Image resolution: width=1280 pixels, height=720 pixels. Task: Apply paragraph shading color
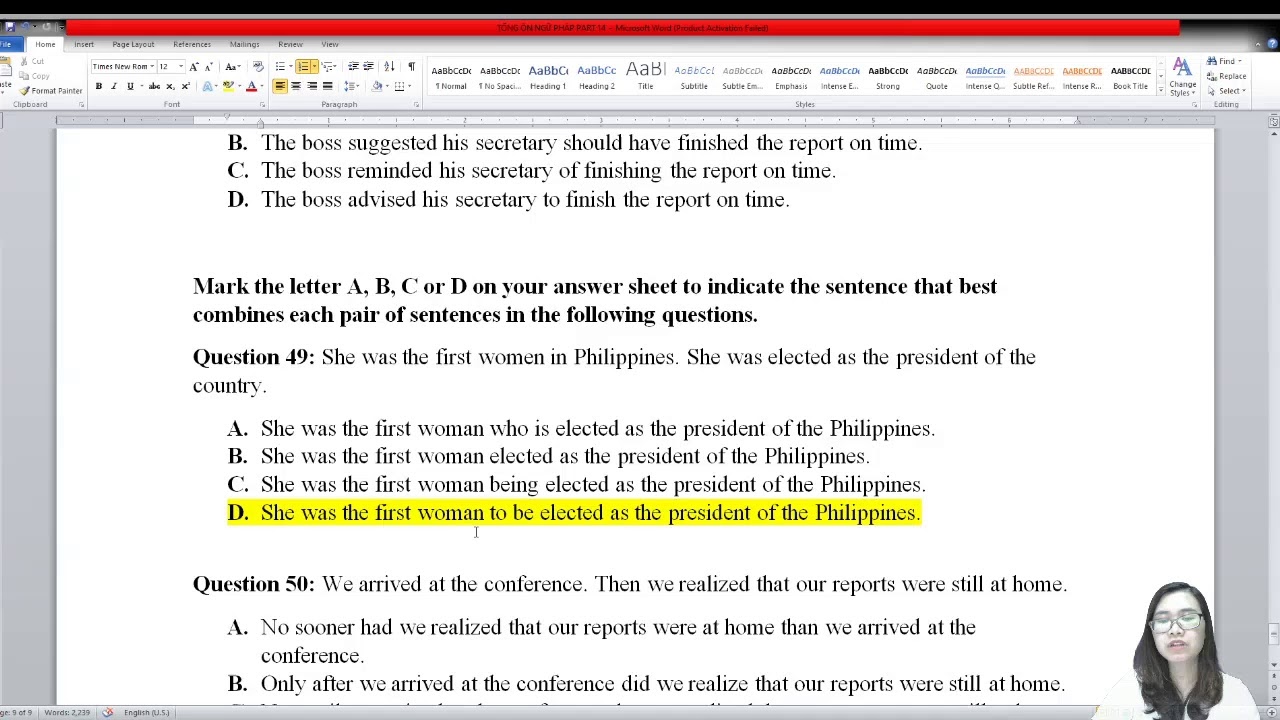[377, 86]
